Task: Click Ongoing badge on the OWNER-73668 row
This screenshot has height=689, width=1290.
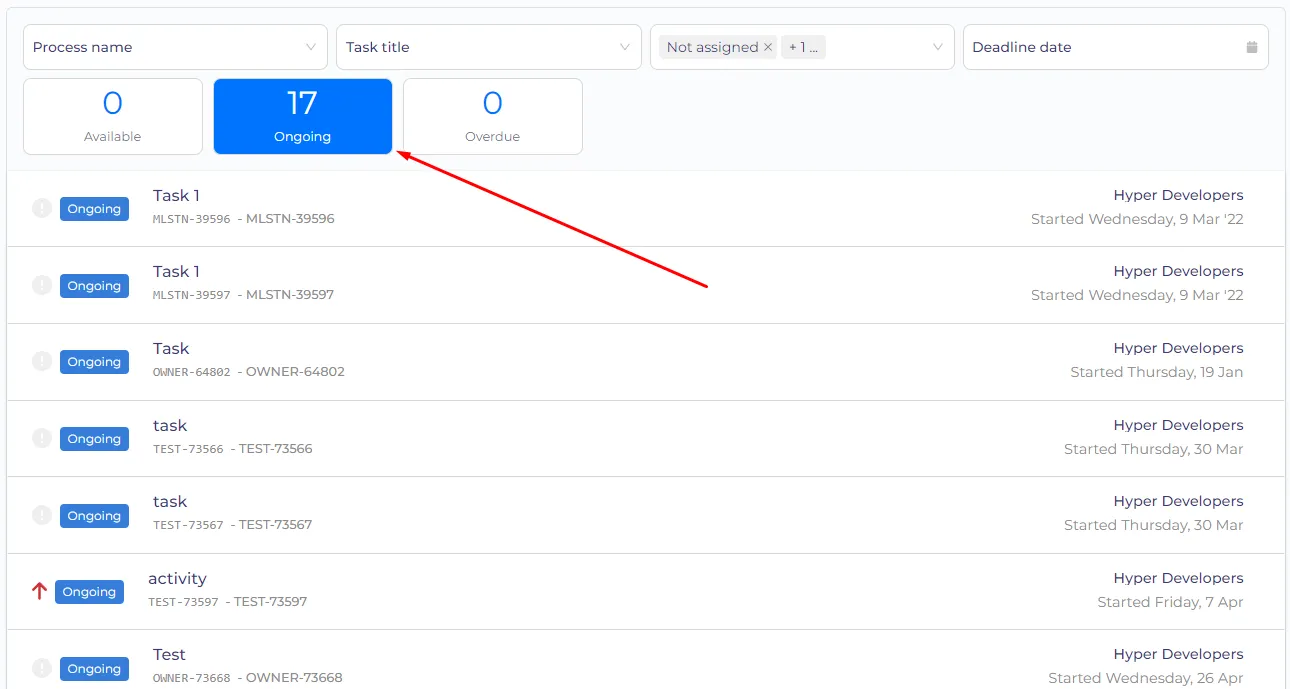Action: [94, 669]
